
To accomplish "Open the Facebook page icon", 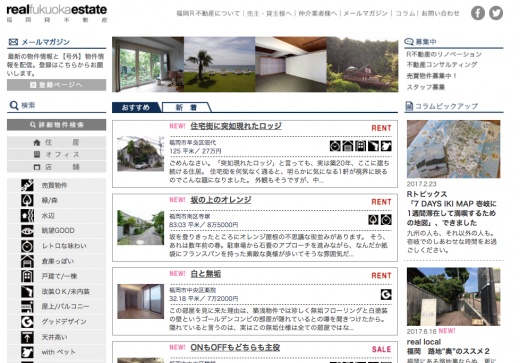I will (x=478, y=13).
